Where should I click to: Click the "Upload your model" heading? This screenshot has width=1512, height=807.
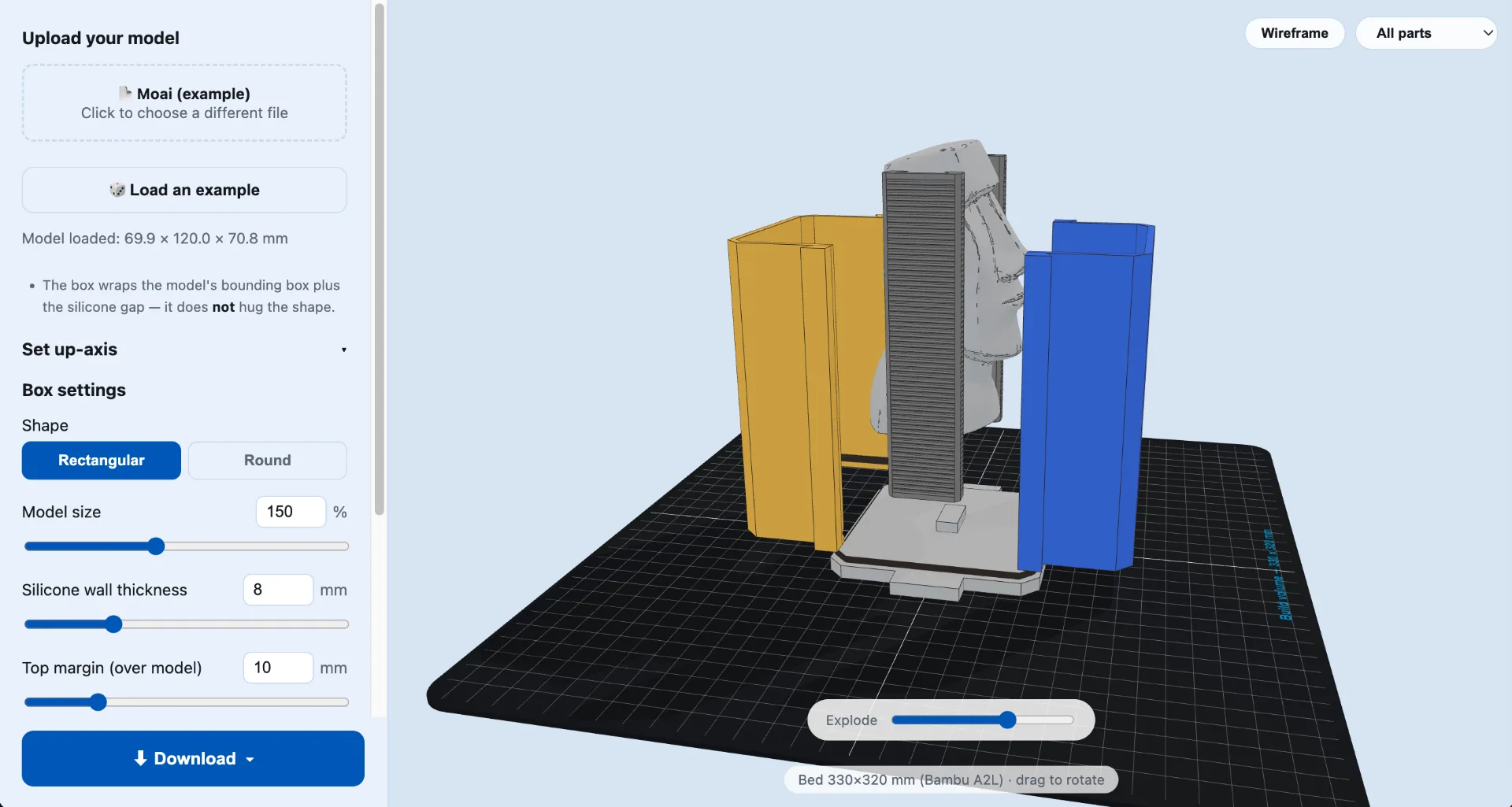tap(101, 39)
